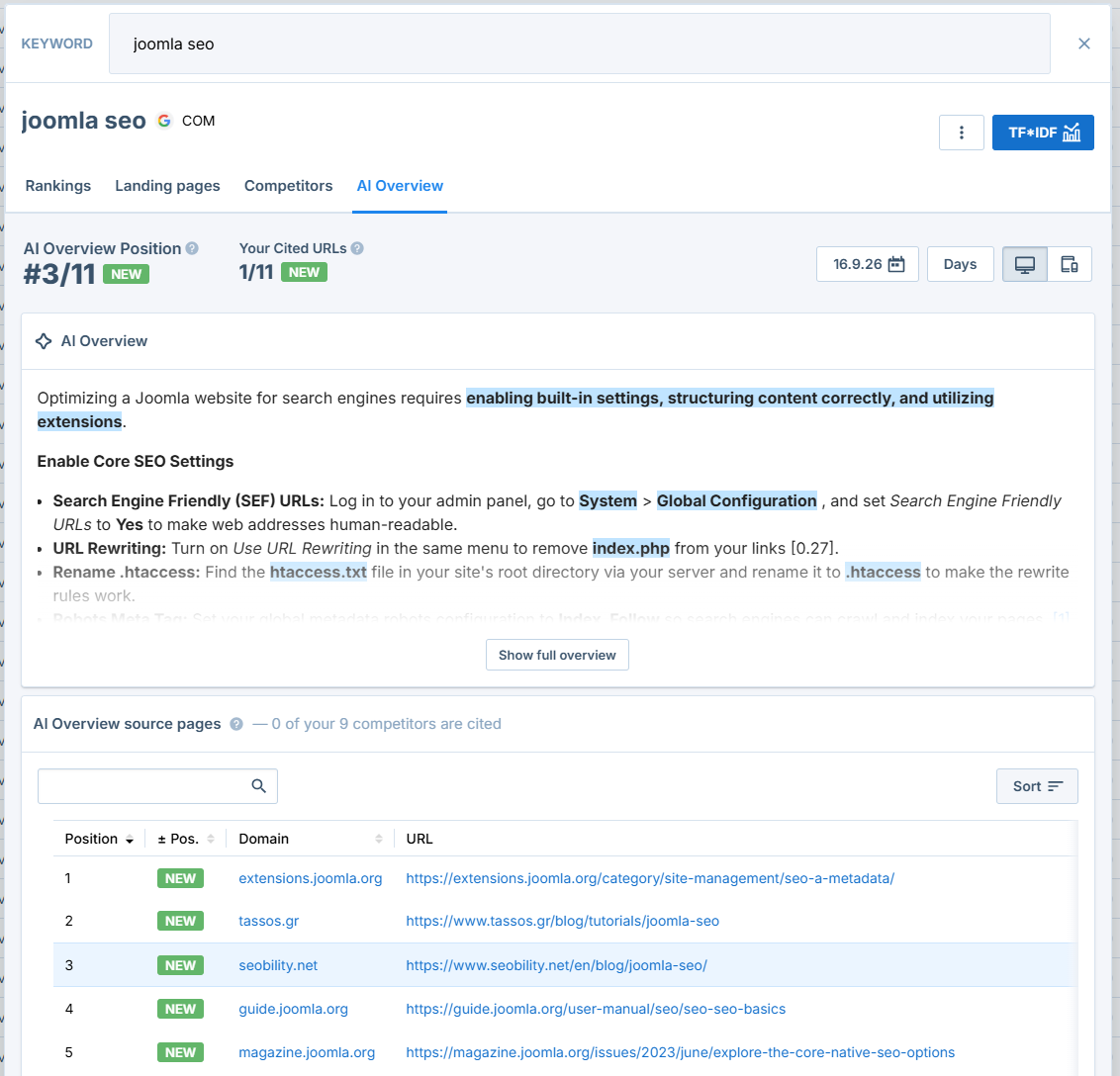This screenshot has width=1120, height=1076.
Task: Click the AI Overview sparkle icon
Action: click(44, 341)
